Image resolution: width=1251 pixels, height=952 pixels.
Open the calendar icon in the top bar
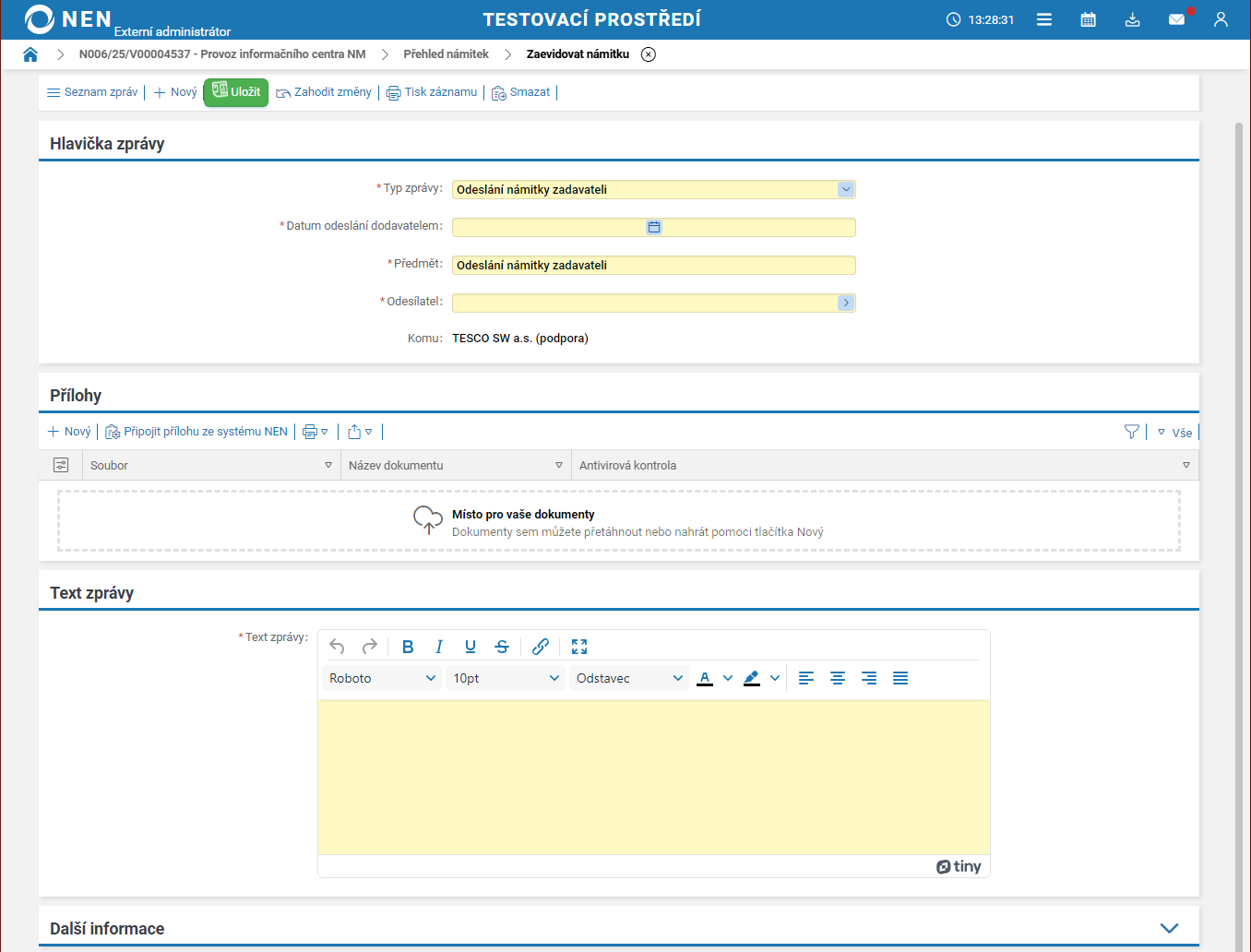(x=1088, y=19)
